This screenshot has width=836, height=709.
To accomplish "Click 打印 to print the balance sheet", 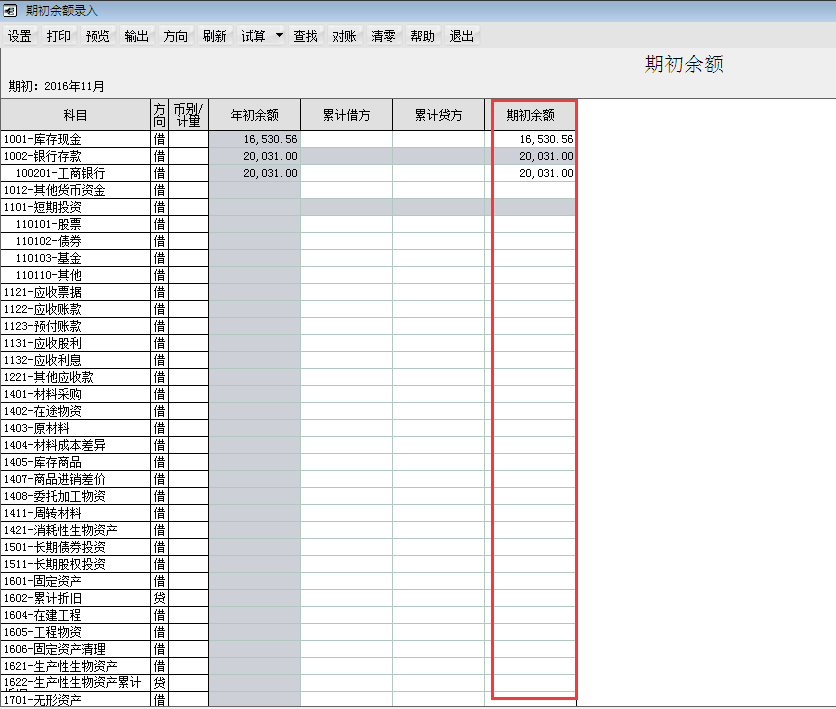I will tap(58, 35).
